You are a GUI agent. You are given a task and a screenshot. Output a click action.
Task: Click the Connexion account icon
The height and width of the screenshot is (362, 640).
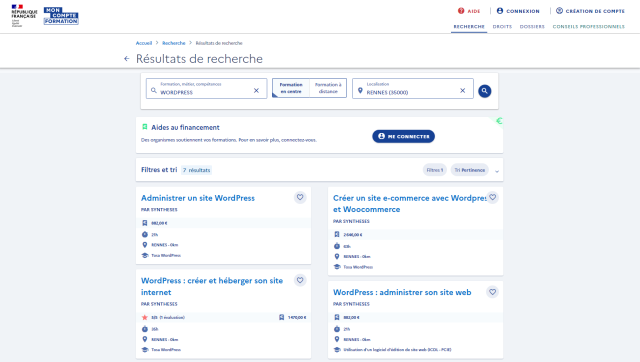coord(500,11)
